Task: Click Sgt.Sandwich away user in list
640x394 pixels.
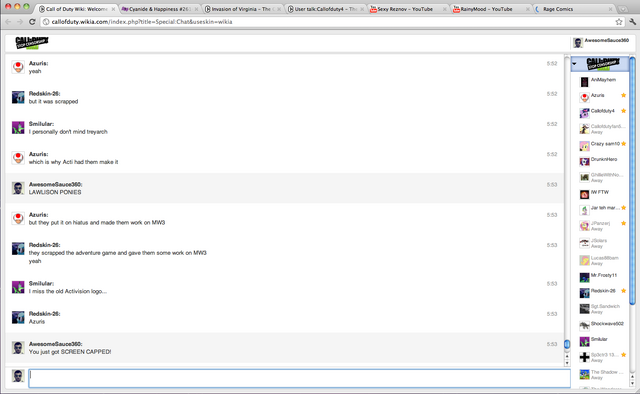Action: (602, 309)
